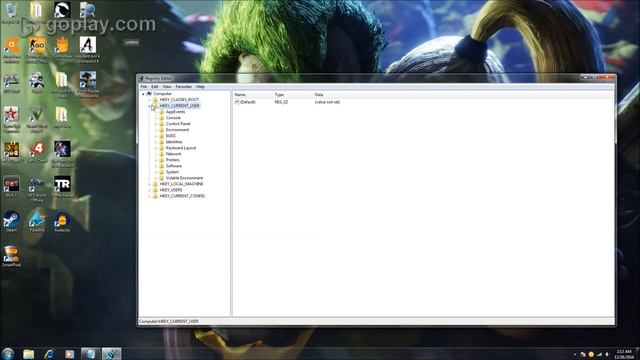The width and height of the screenshot is (640, 360).
Task: Expand the HKEY_CURRENT_CONFIG arrow
Action: 150,196
